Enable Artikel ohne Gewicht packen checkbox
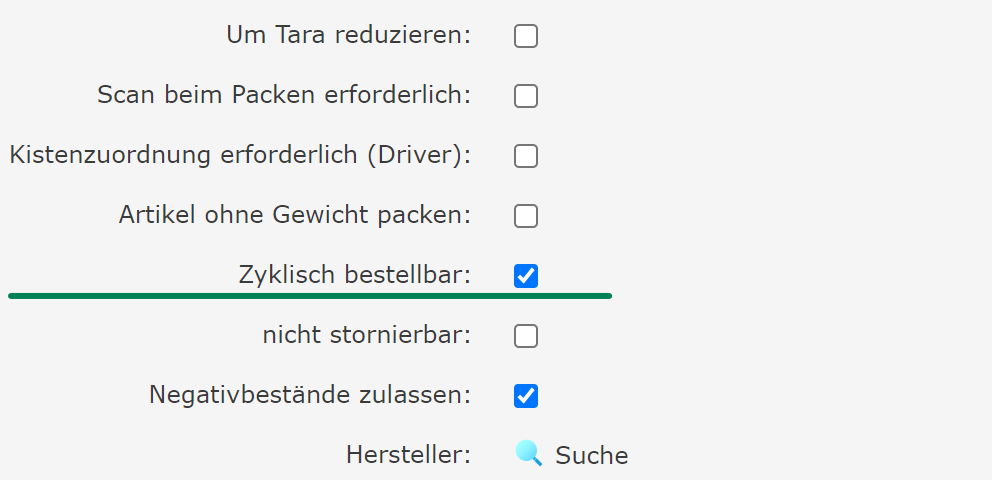This screenshot has width=992, height=480. (x=526, y=216)
